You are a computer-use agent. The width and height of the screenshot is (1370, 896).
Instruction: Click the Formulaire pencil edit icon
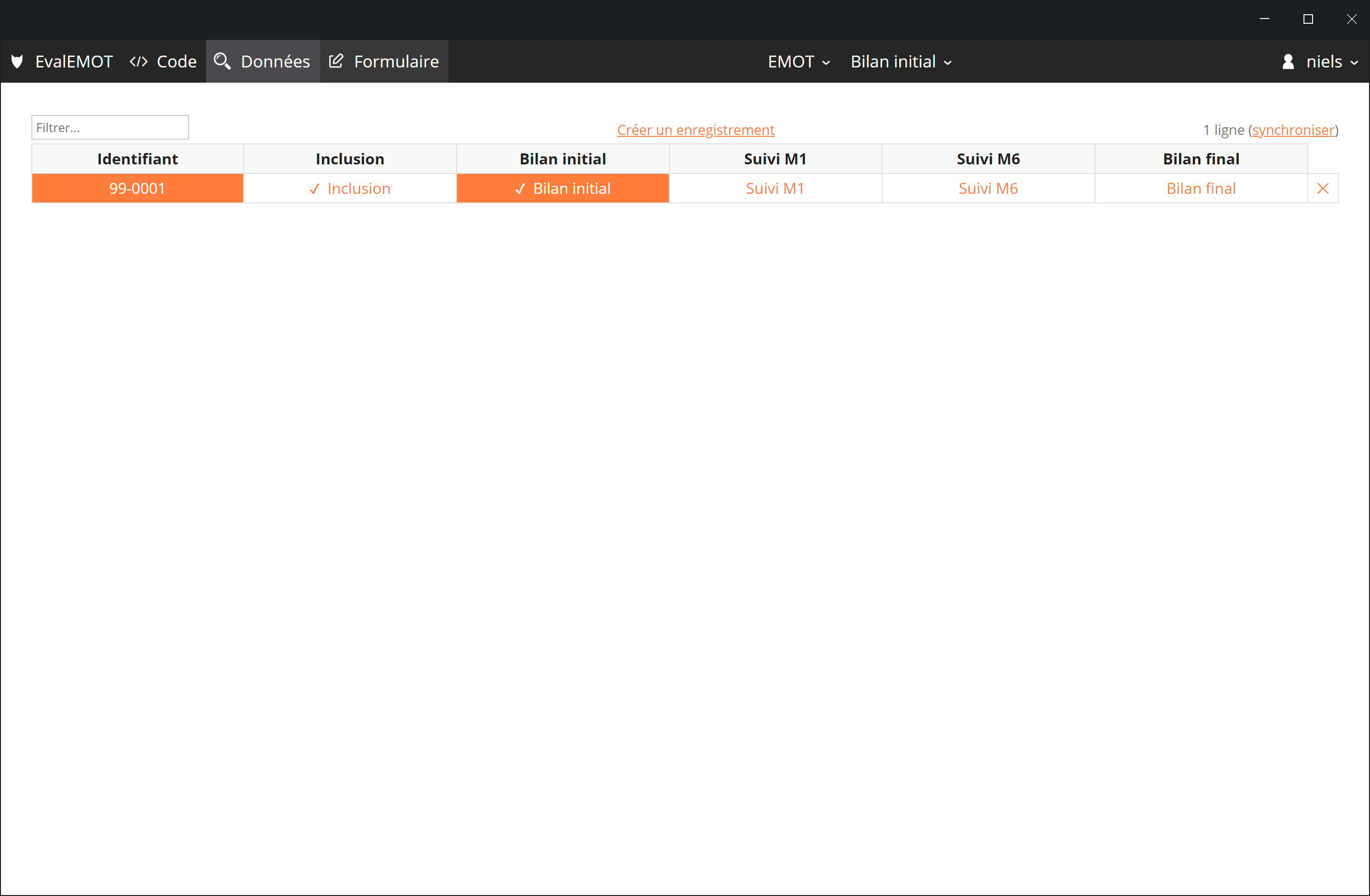click(x=336, y=61)
